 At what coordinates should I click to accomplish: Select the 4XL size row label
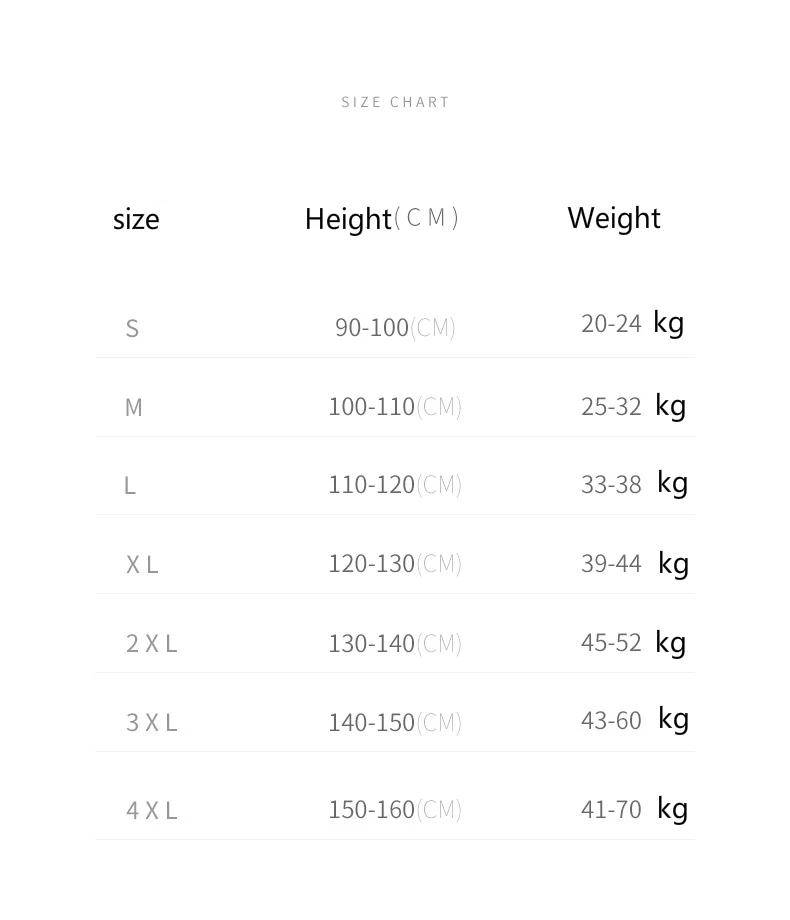151,811
